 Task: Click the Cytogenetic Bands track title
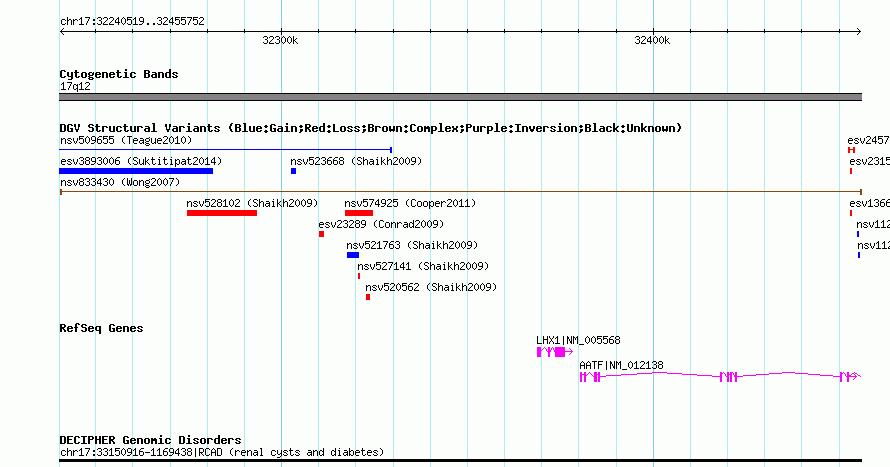119,74
